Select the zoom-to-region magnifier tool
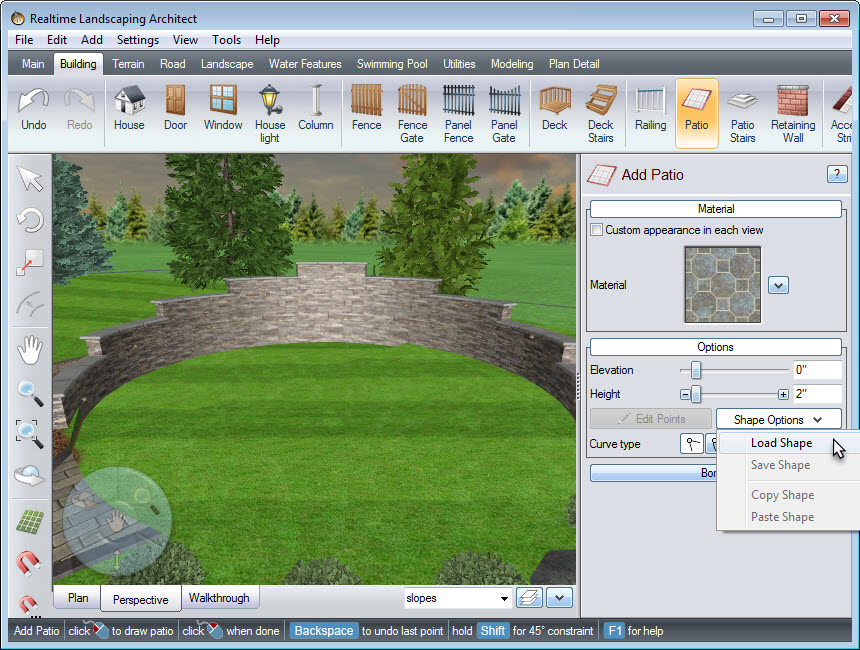The height and width of the screenshot is (650, 860). [x=30, y=434]
